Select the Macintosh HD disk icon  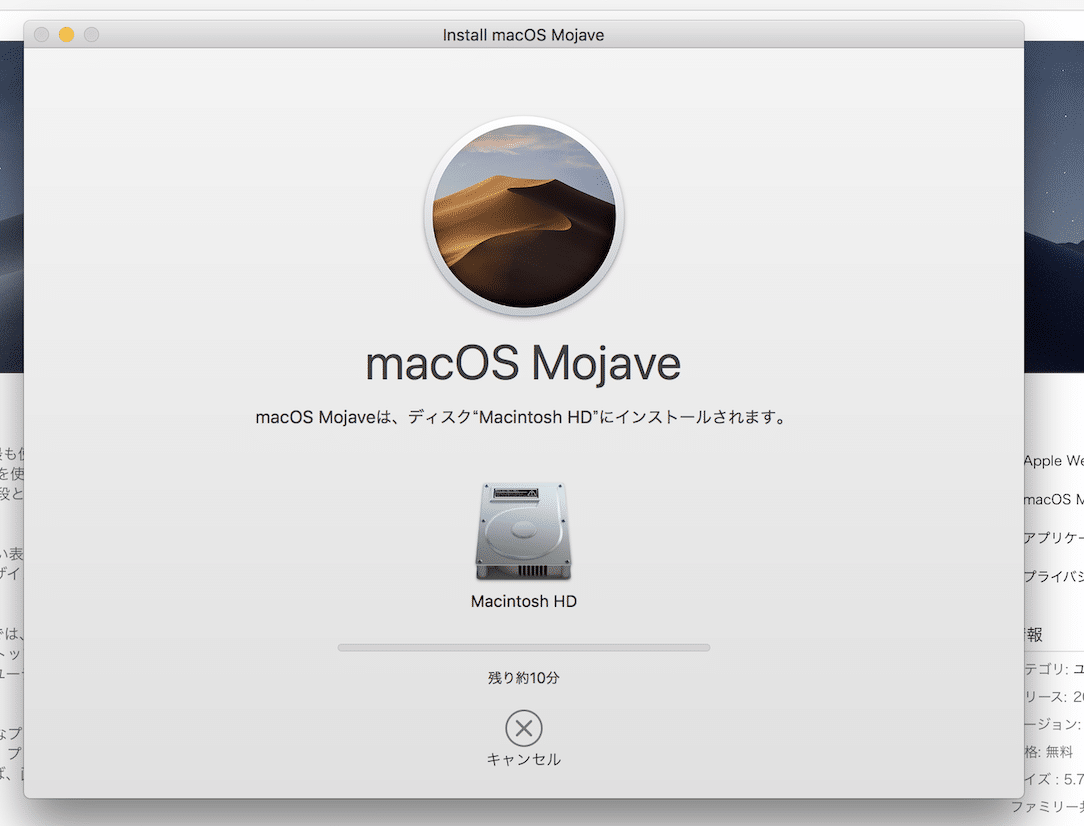[523, 531]
